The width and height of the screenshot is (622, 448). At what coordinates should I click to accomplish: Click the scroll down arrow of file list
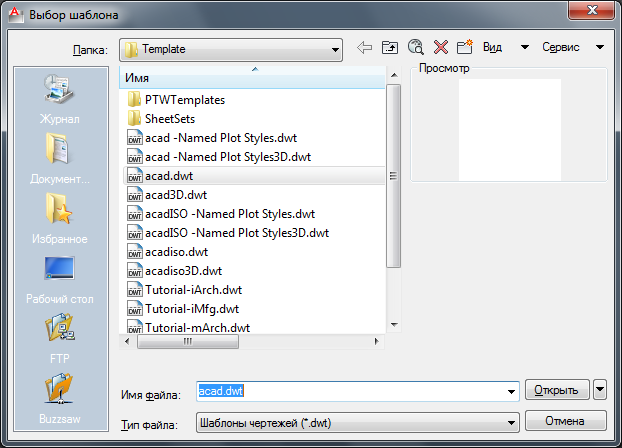pos(394,325)
